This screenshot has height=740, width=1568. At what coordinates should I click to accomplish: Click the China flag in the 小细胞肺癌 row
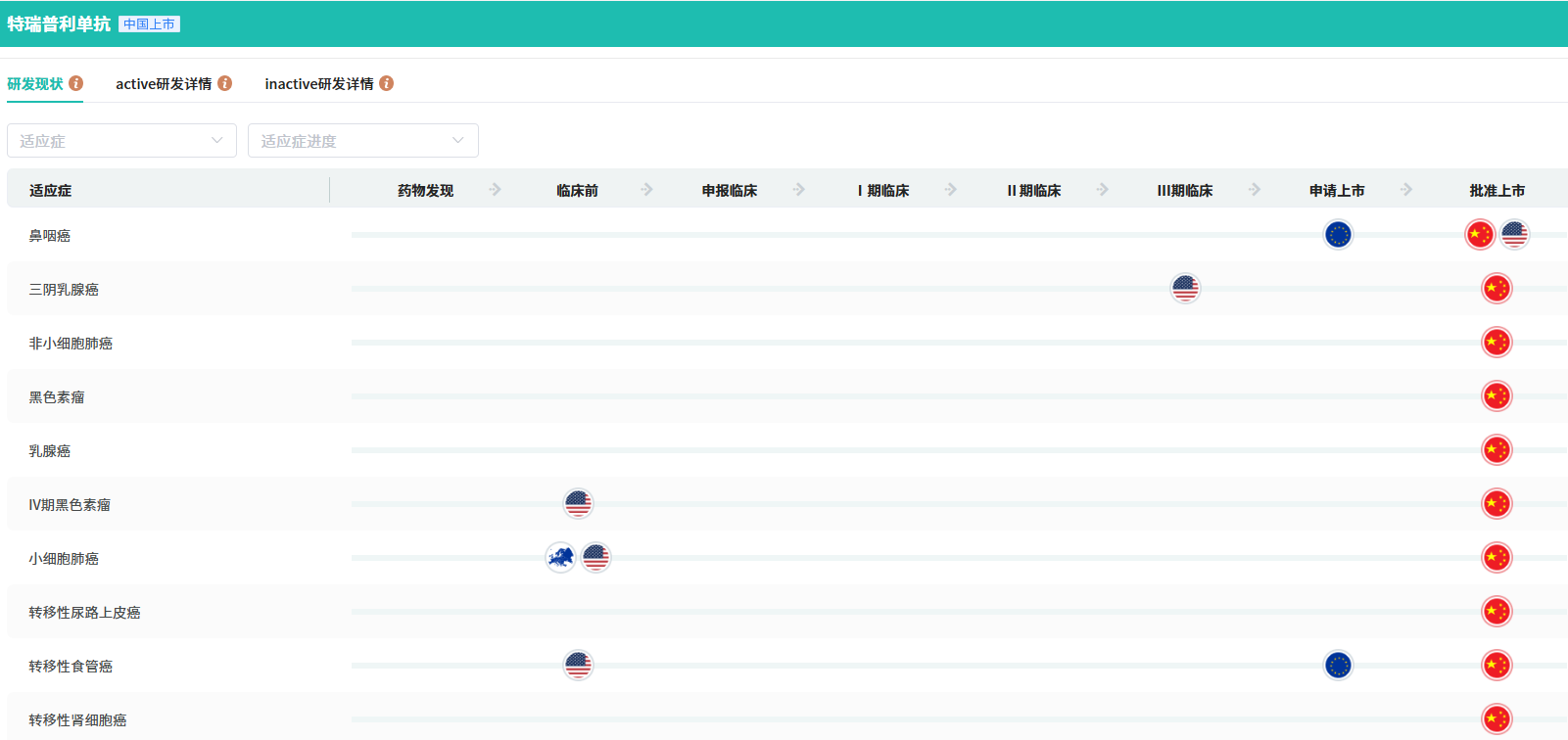tap(1497, 558)
